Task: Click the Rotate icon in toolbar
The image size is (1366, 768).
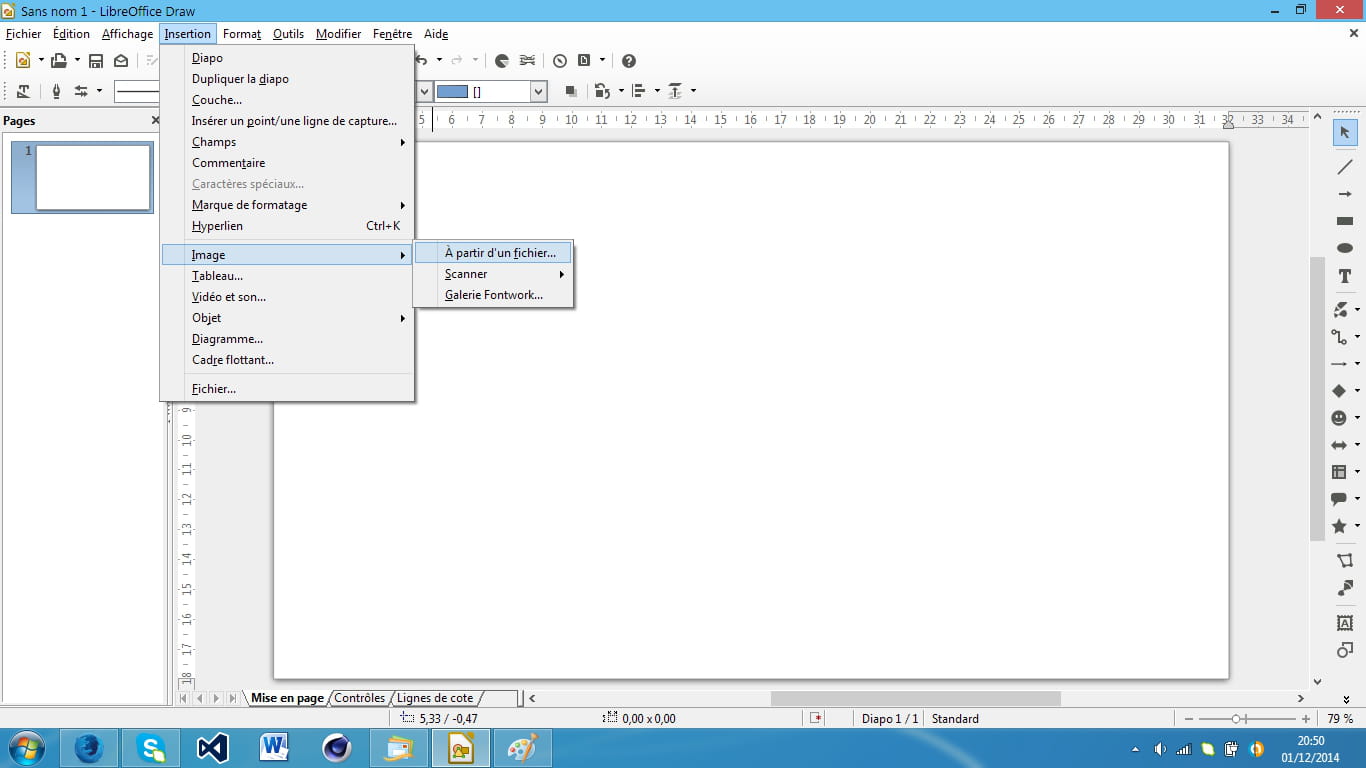Action: pos(602,91)
